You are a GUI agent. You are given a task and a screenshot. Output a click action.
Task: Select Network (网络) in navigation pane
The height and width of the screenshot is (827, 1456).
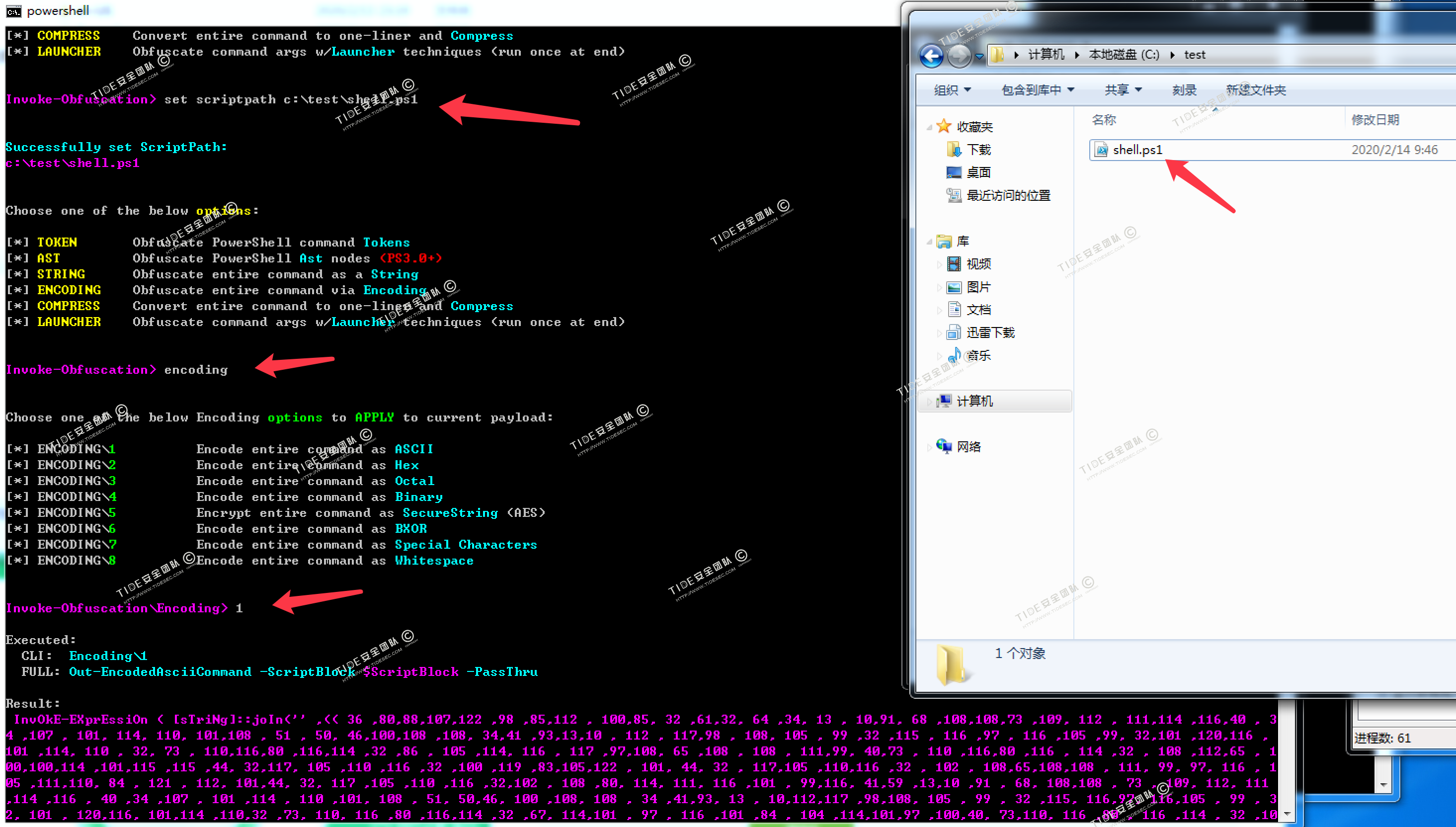coord(968,446)
